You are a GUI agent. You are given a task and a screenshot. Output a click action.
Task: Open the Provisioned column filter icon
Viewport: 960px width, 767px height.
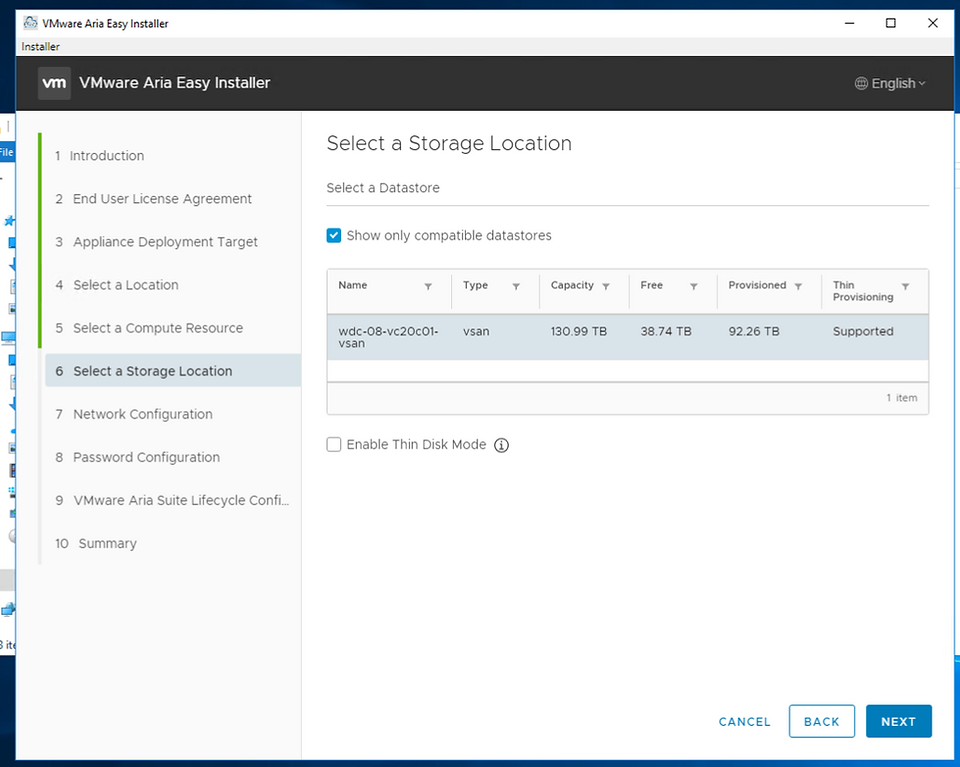click(x=798, y=286)
